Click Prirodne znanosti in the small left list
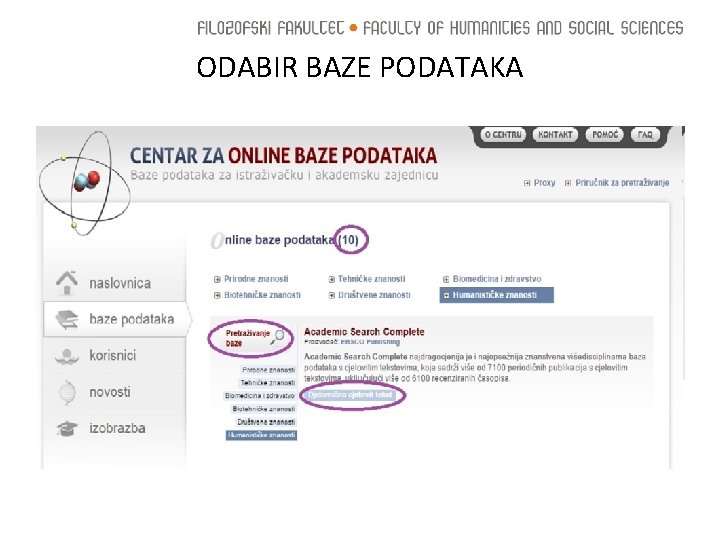The width and height of the screenshot is (720, 540). pos(269,370)
